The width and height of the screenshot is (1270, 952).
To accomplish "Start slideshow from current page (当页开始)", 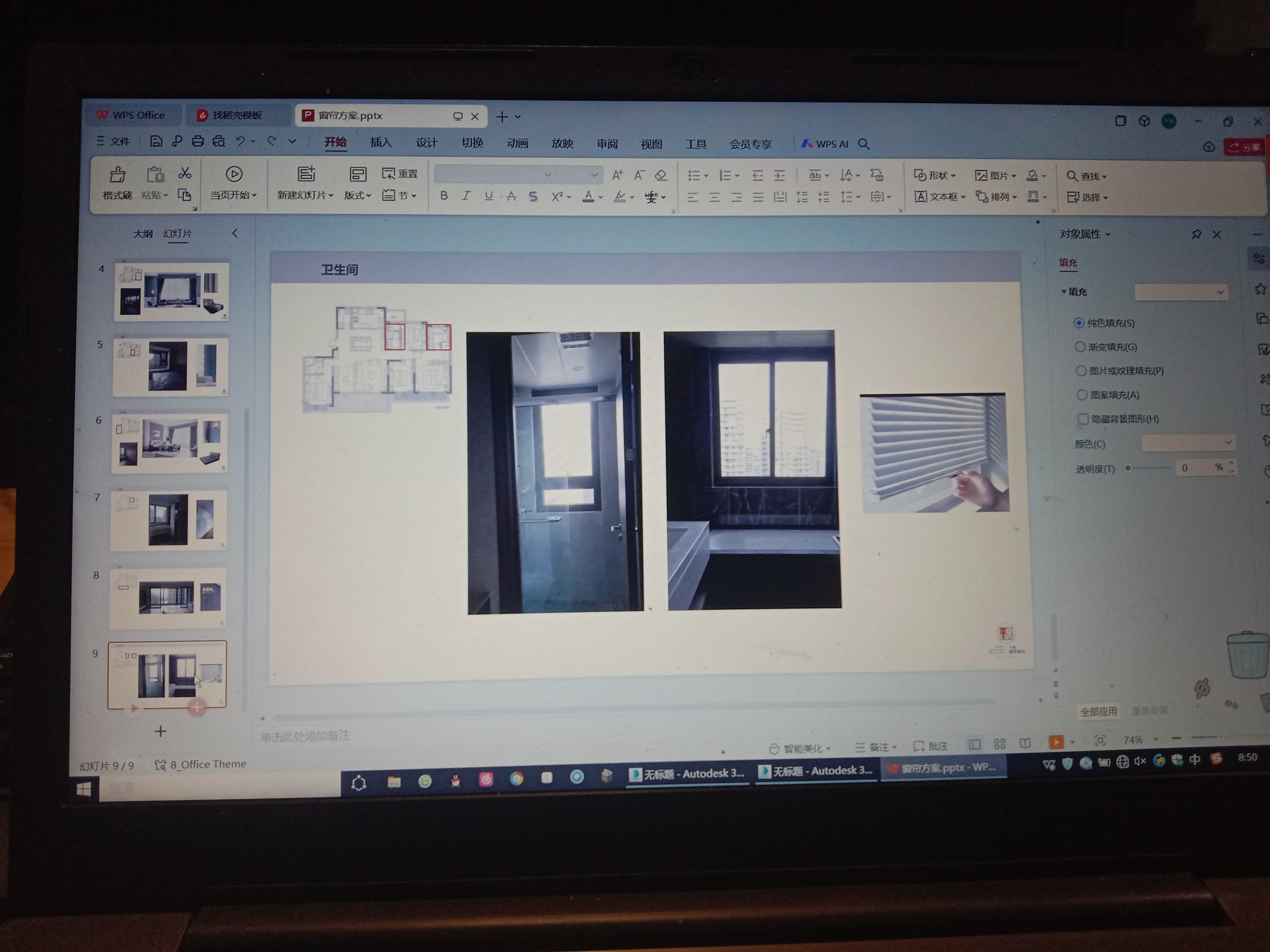I will click(234, 175).
